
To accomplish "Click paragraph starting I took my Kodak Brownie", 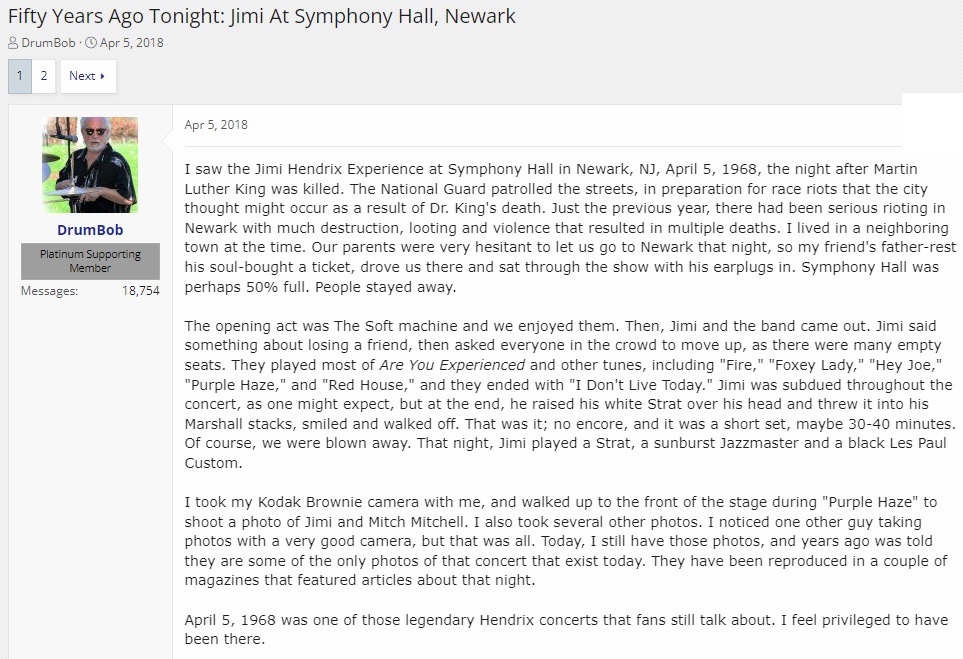I will (566, 541).
